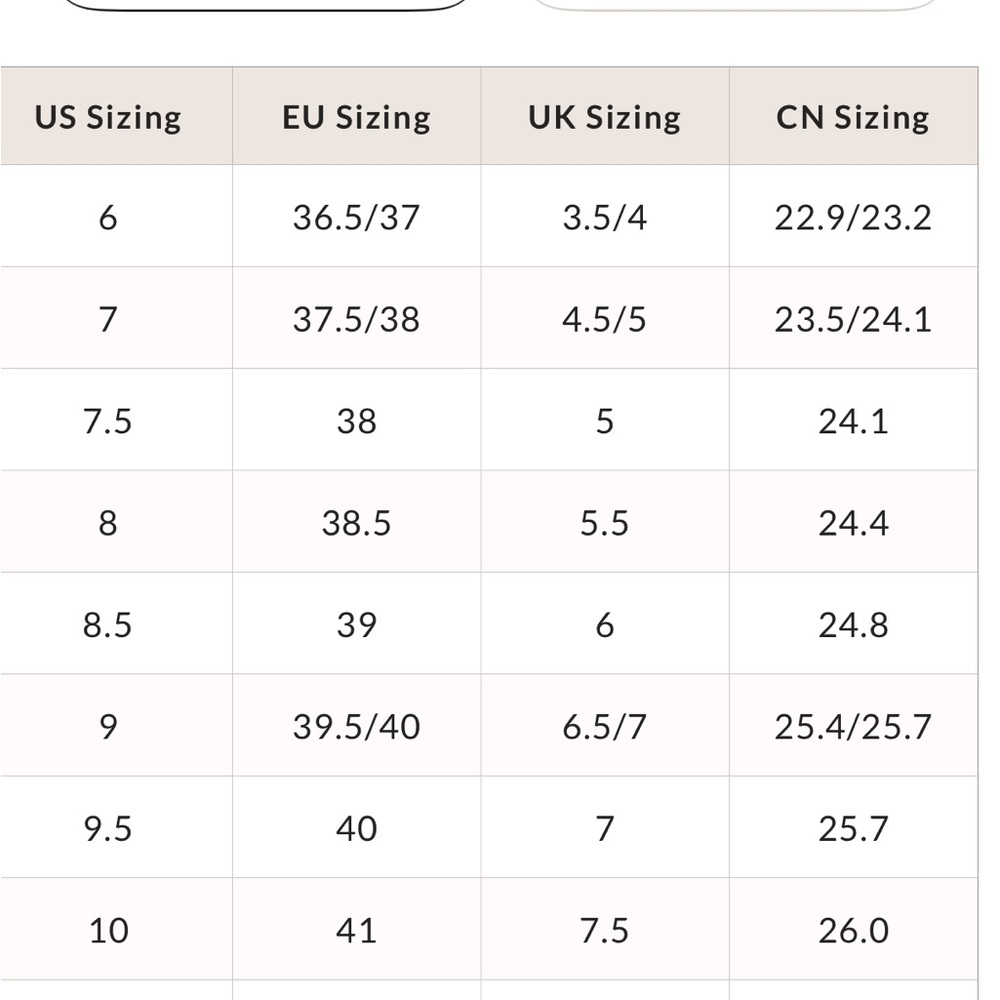Click the CN Sizing column header
The image size is (1000, 1000).
853,117
